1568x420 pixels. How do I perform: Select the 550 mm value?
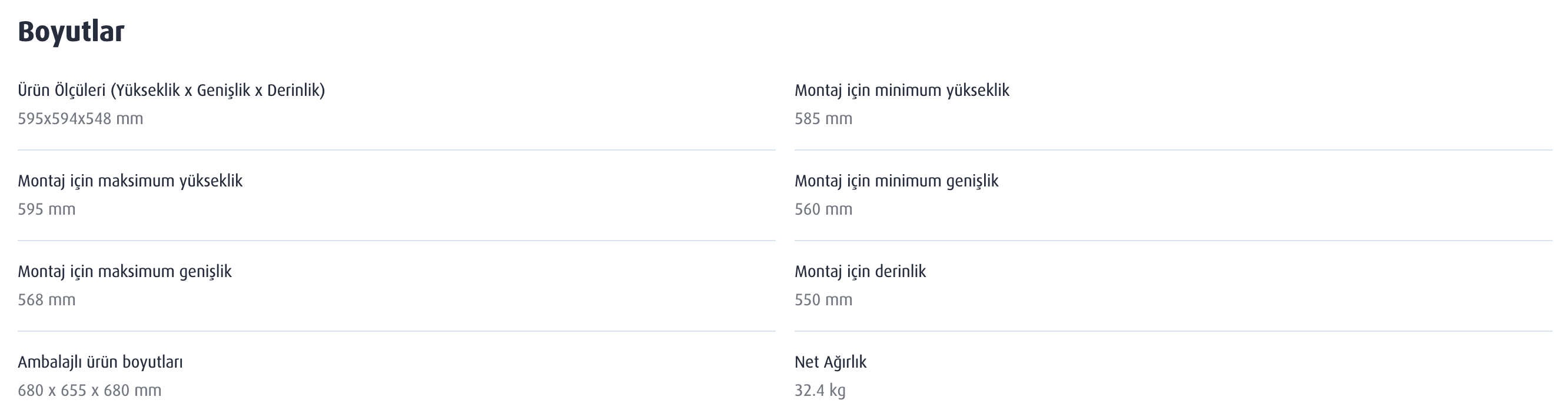(x=823, y=300)
